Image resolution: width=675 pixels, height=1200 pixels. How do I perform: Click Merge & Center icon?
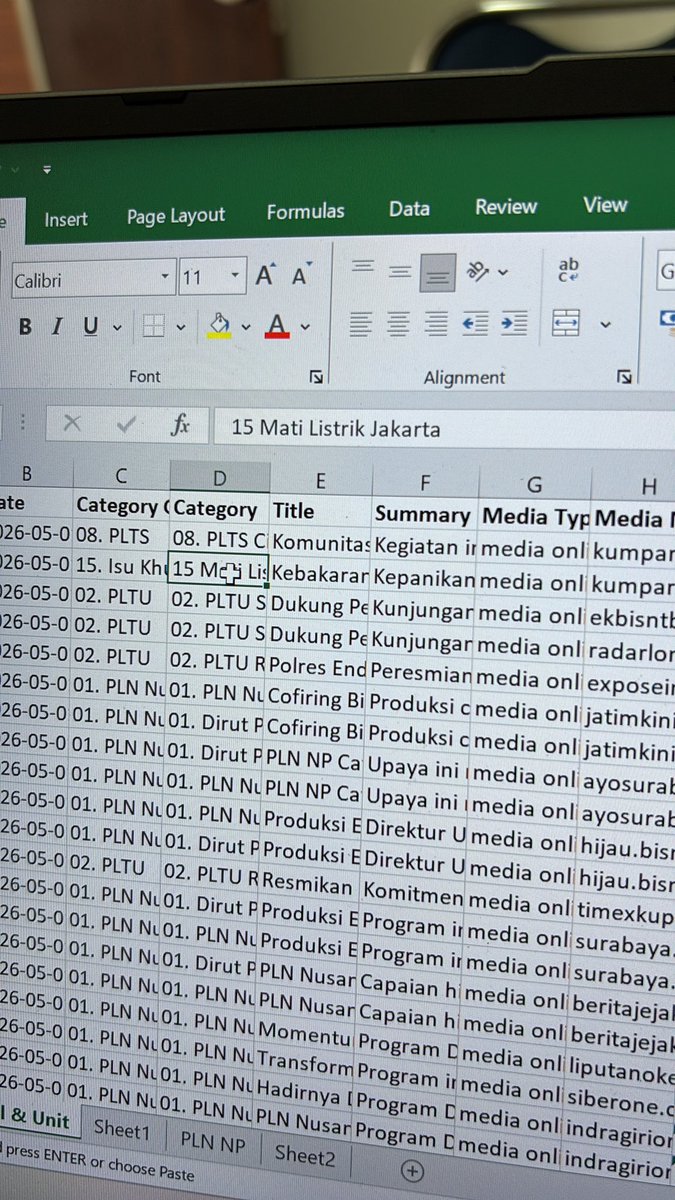[x=566, y=323]
